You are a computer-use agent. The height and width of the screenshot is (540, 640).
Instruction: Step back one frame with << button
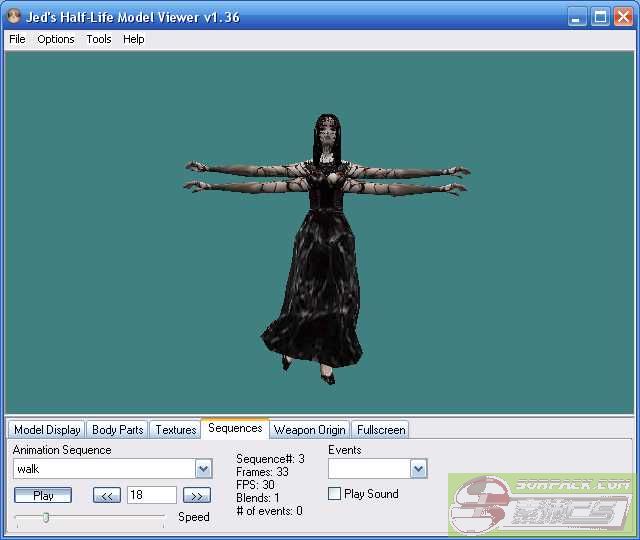[x=107, y=496]
